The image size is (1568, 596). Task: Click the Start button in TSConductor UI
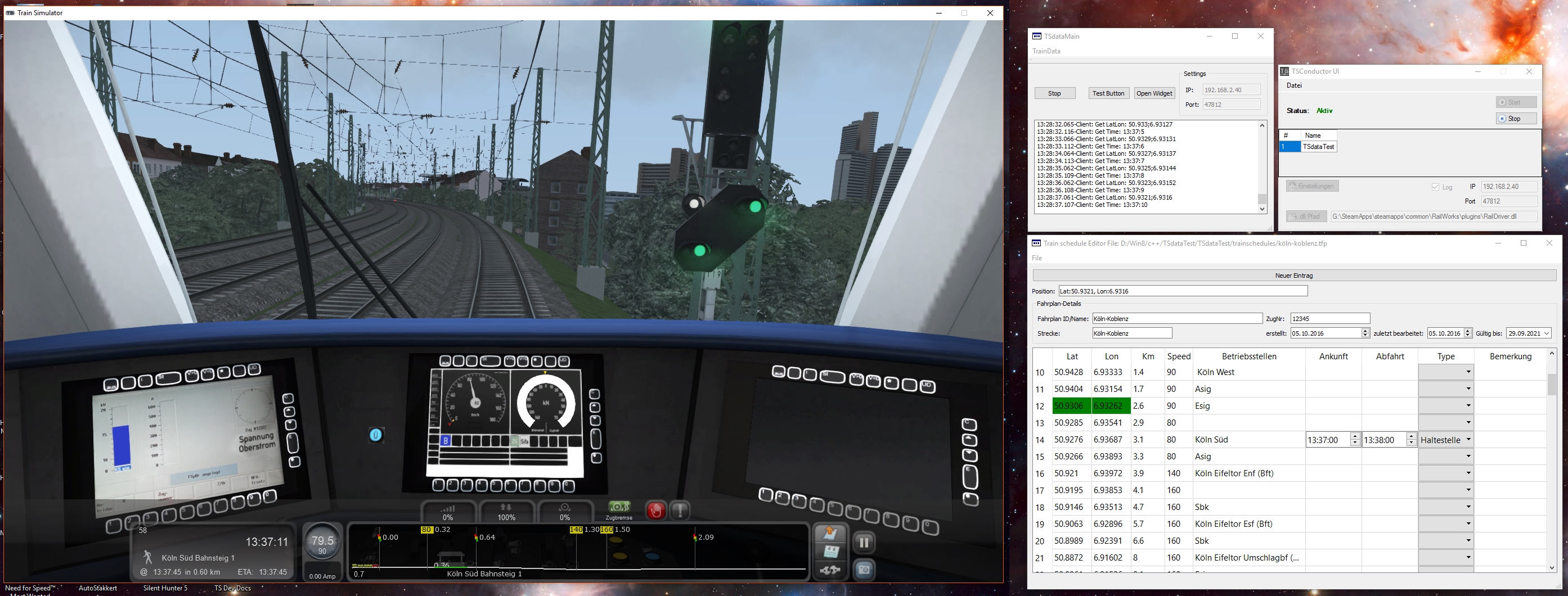[x=1516, y=102]
